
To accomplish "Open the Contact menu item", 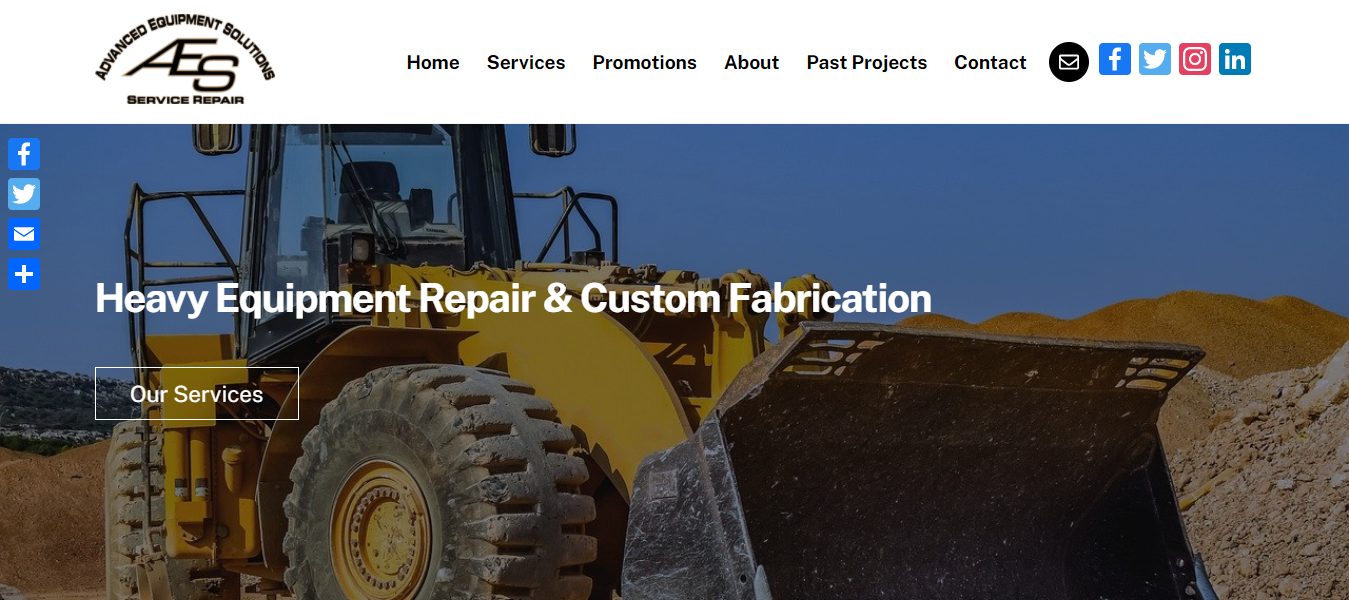I will (990, 62).
